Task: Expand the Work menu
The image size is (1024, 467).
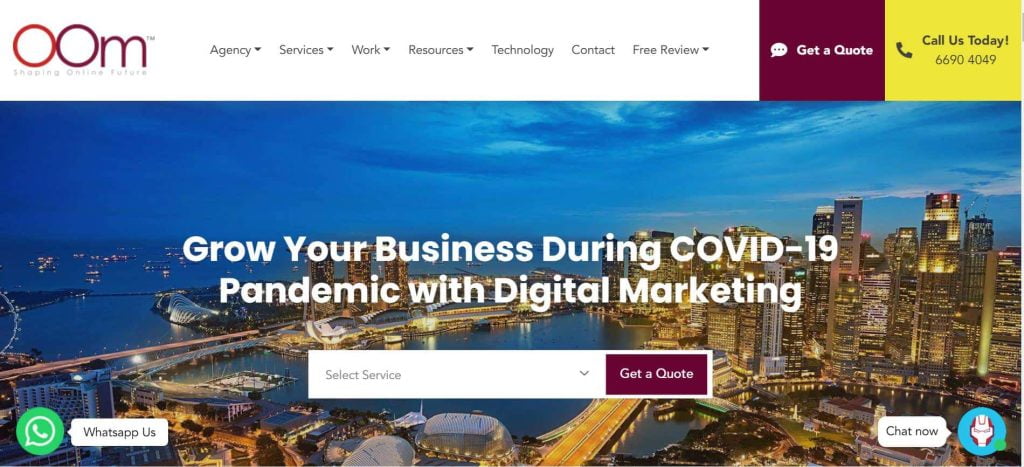Action: pyautogui.click(x=371, y=50)
